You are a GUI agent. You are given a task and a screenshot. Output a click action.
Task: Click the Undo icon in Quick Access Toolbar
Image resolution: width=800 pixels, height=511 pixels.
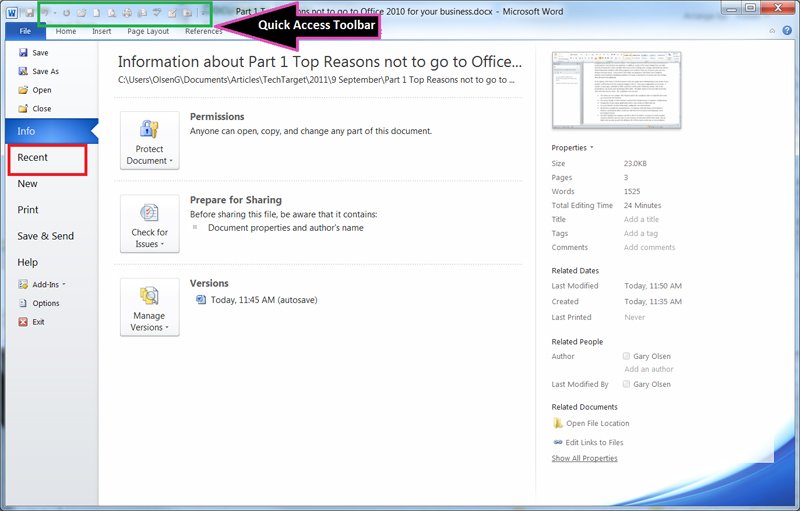[x=45, y=13]
